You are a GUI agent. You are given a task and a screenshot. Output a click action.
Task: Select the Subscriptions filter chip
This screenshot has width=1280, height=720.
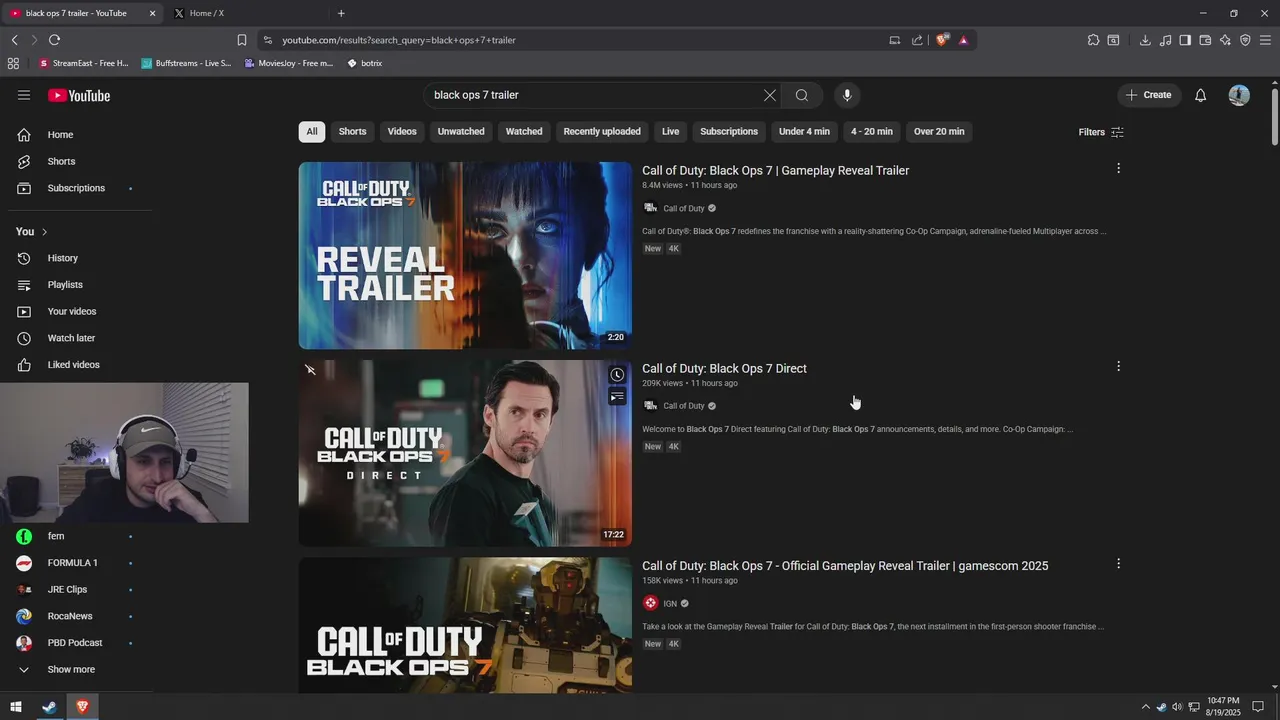point(729,132)
